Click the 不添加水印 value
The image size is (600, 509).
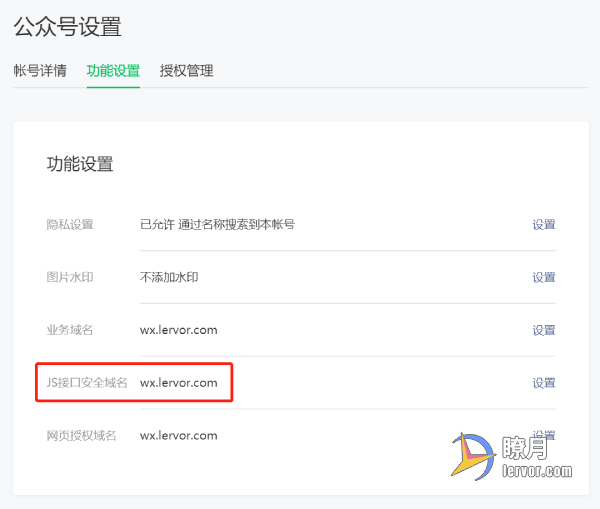[169, 277]
